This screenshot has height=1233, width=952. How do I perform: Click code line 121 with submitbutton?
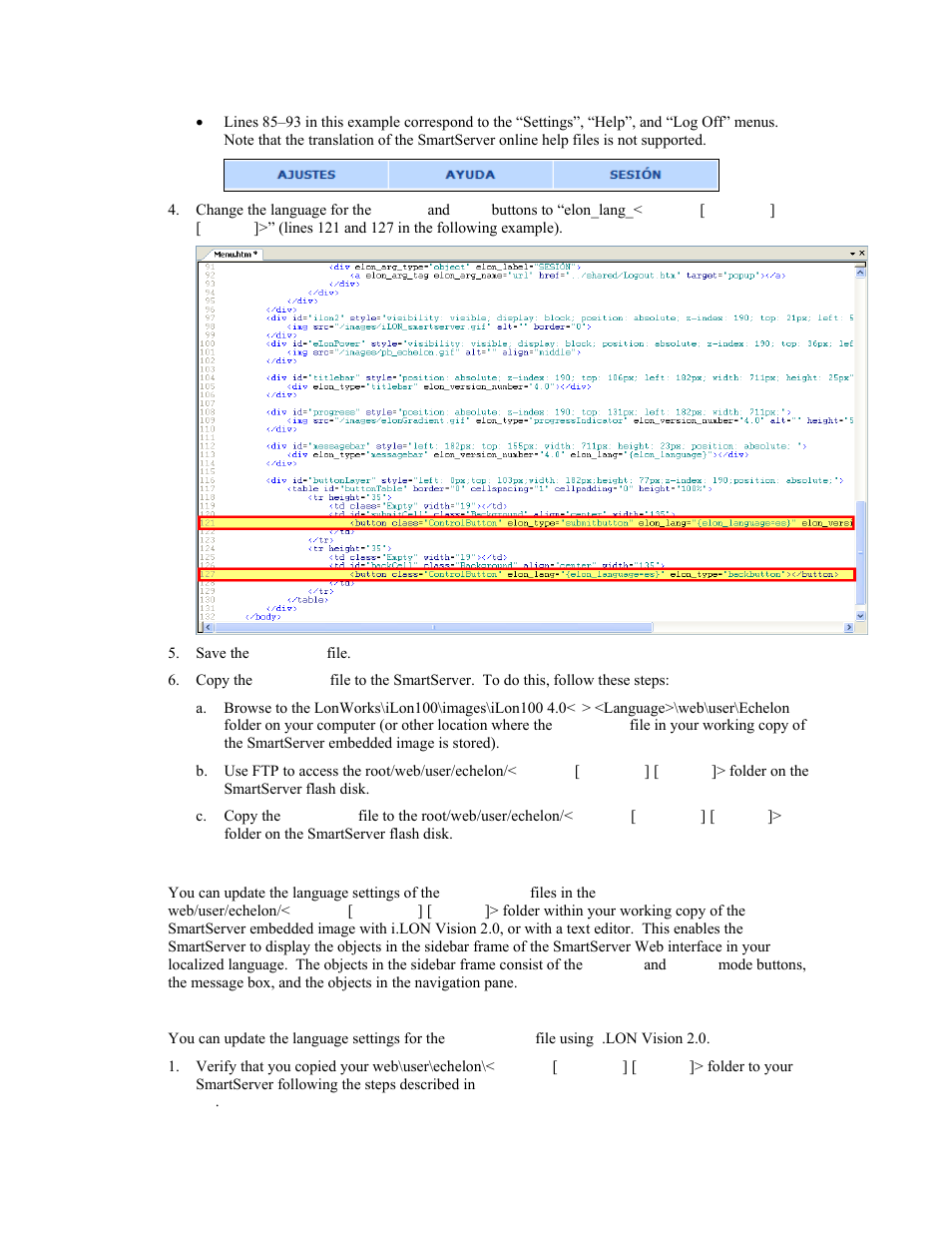pos(526,523)
